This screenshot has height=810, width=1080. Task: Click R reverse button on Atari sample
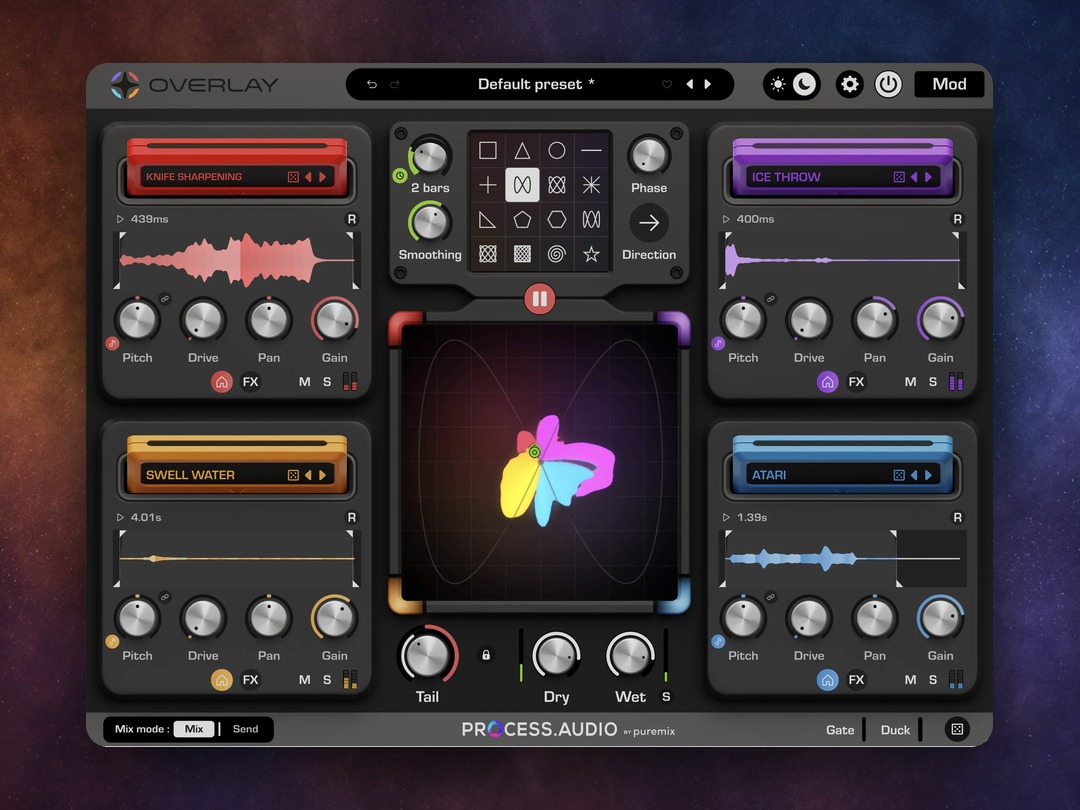pyautogui.click(x=957, y=517)
